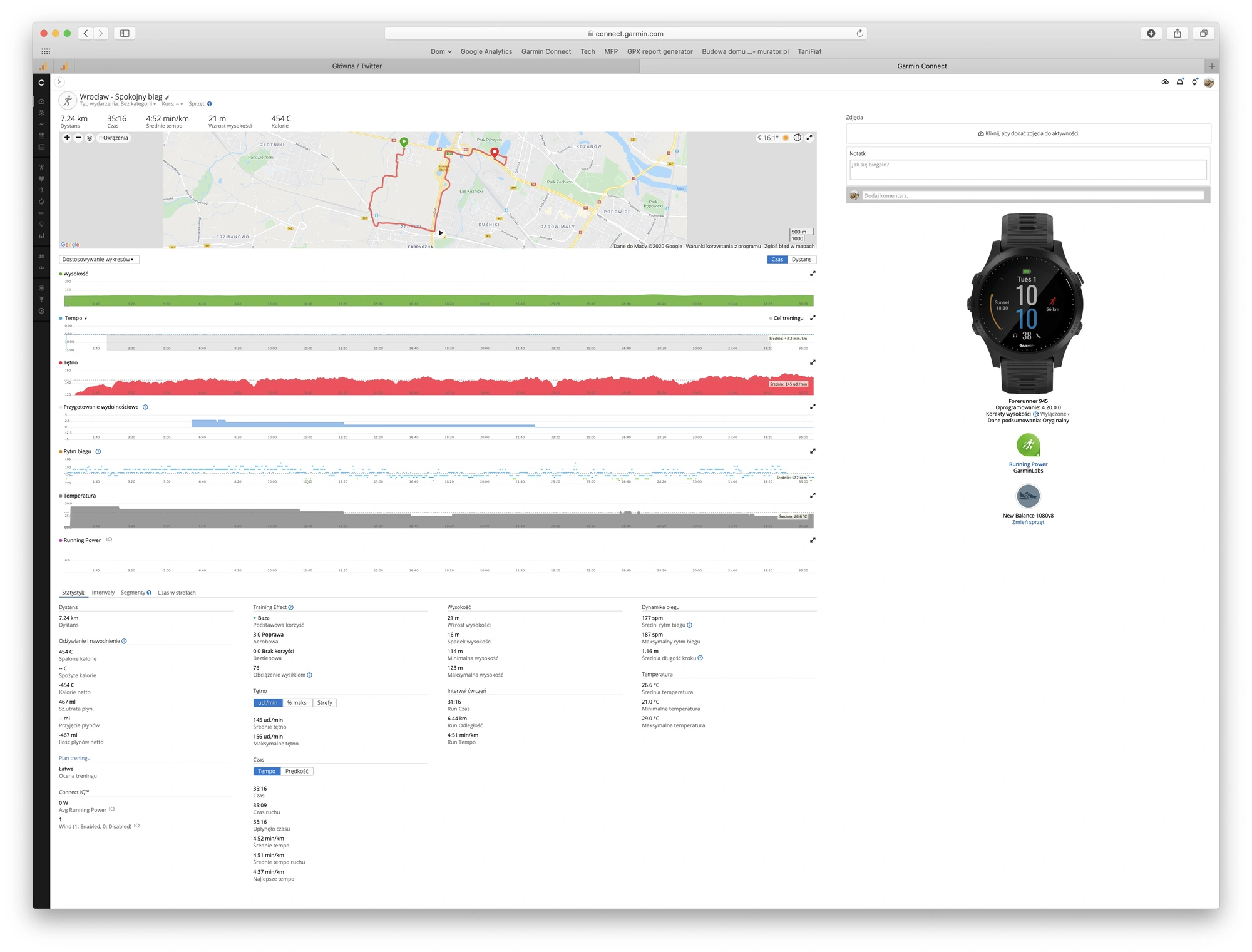Zoom out on the activity map

tap(78, 138)
